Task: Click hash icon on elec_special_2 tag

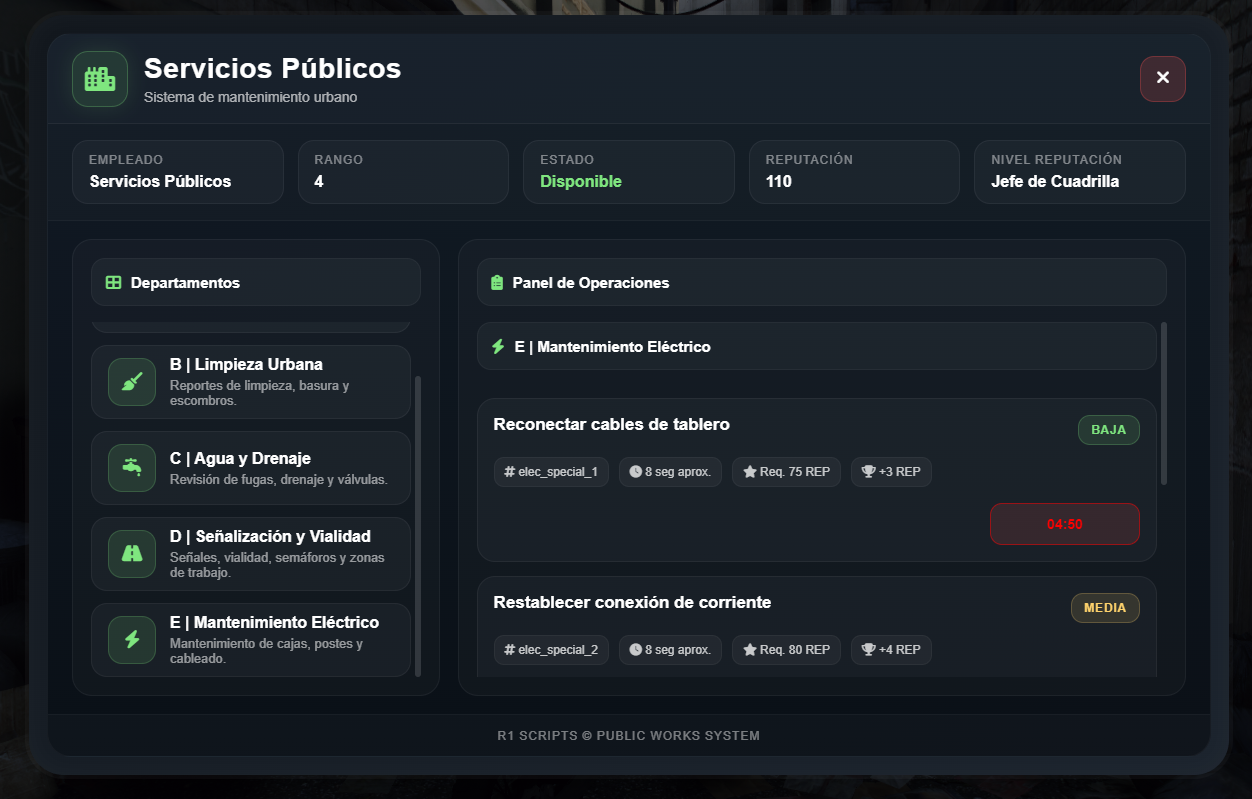Action: [x=510, y=650]
